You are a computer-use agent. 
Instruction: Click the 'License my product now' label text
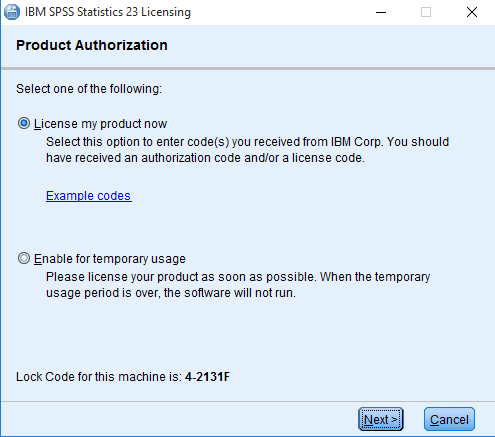[100, 124]
